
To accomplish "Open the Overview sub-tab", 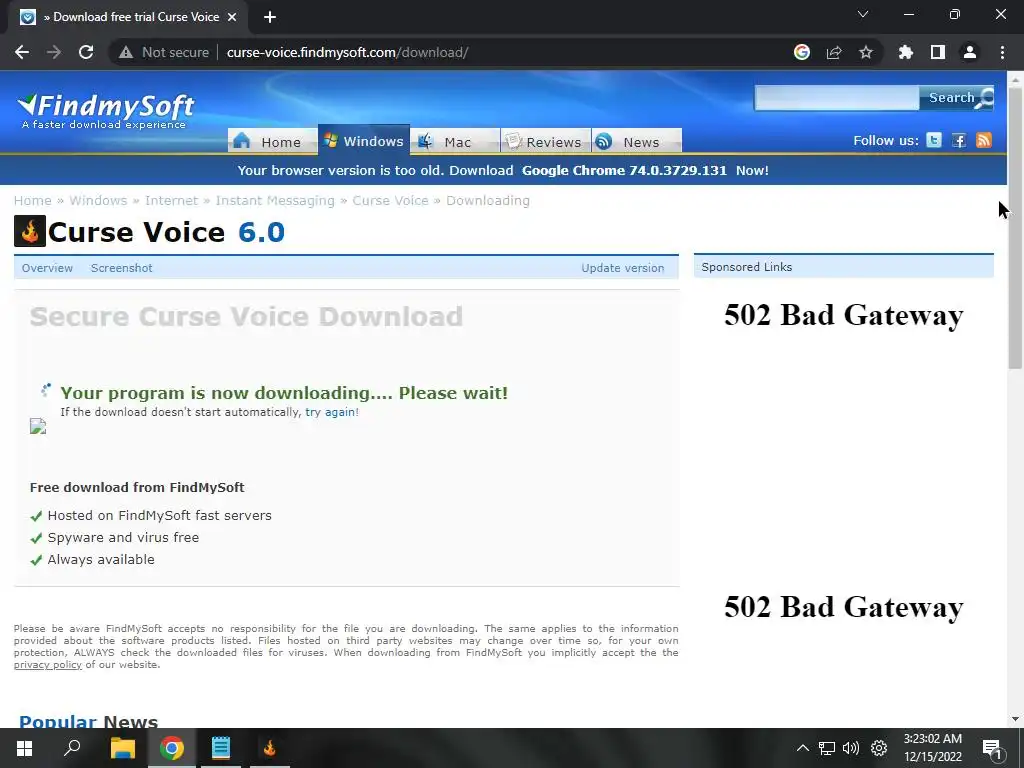I will click(47, 268).
